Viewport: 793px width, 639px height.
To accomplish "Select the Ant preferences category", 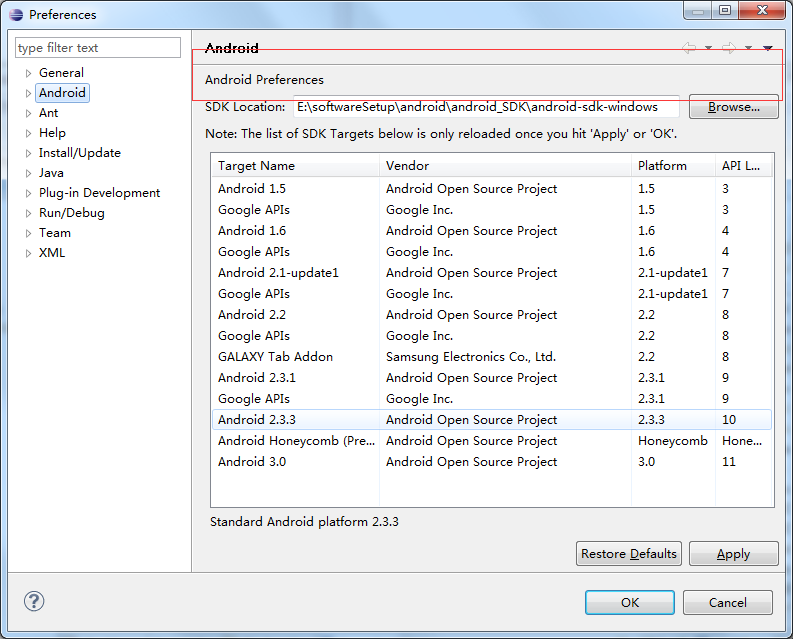I will [49, 113].
